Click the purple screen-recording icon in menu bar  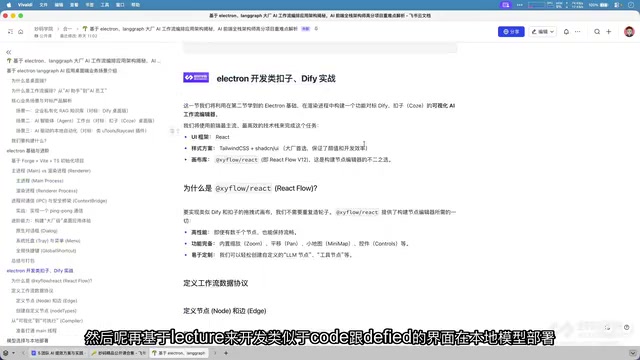pyautogui.click(x=506, y=5)
